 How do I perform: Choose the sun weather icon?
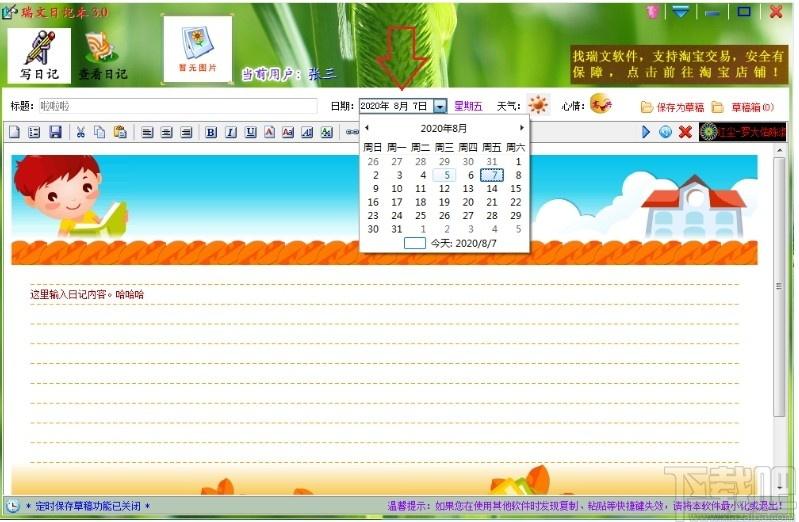click(538, 105)
